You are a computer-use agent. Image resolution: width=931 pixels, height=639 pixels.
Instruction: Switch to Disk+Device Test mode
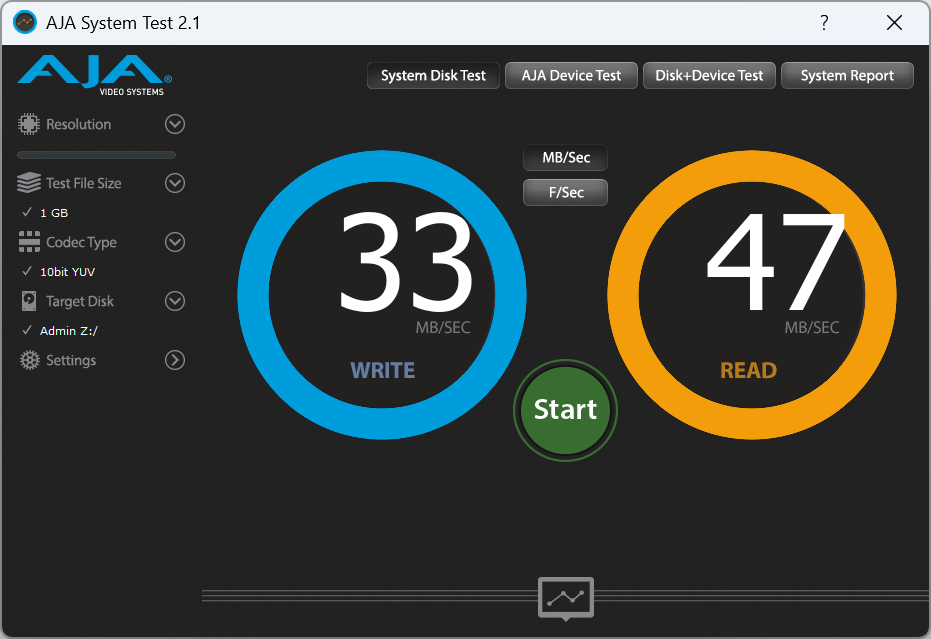[709, 75]
